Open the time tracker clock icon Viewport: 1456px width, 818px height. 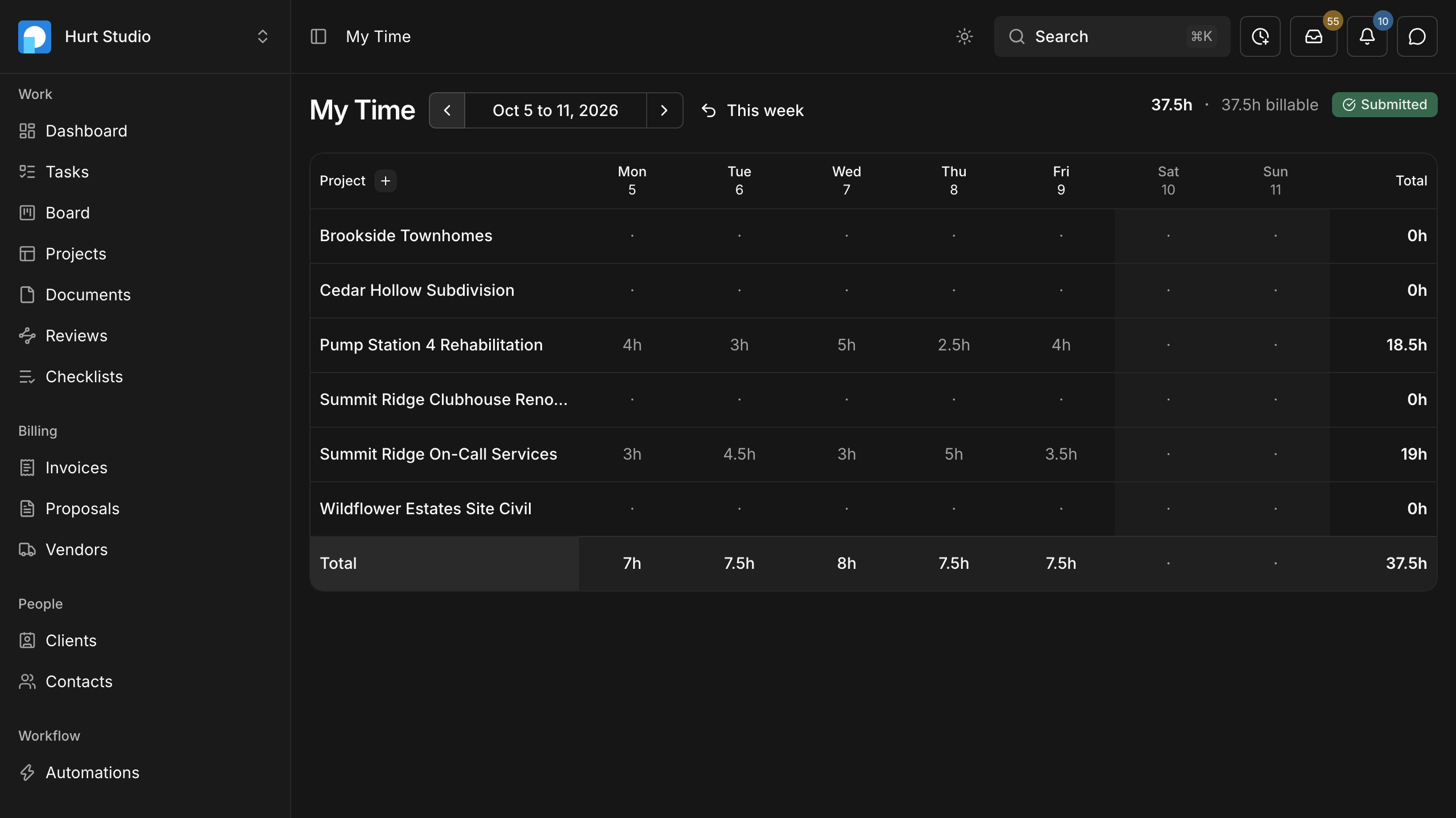click(x=1260, y=36)
